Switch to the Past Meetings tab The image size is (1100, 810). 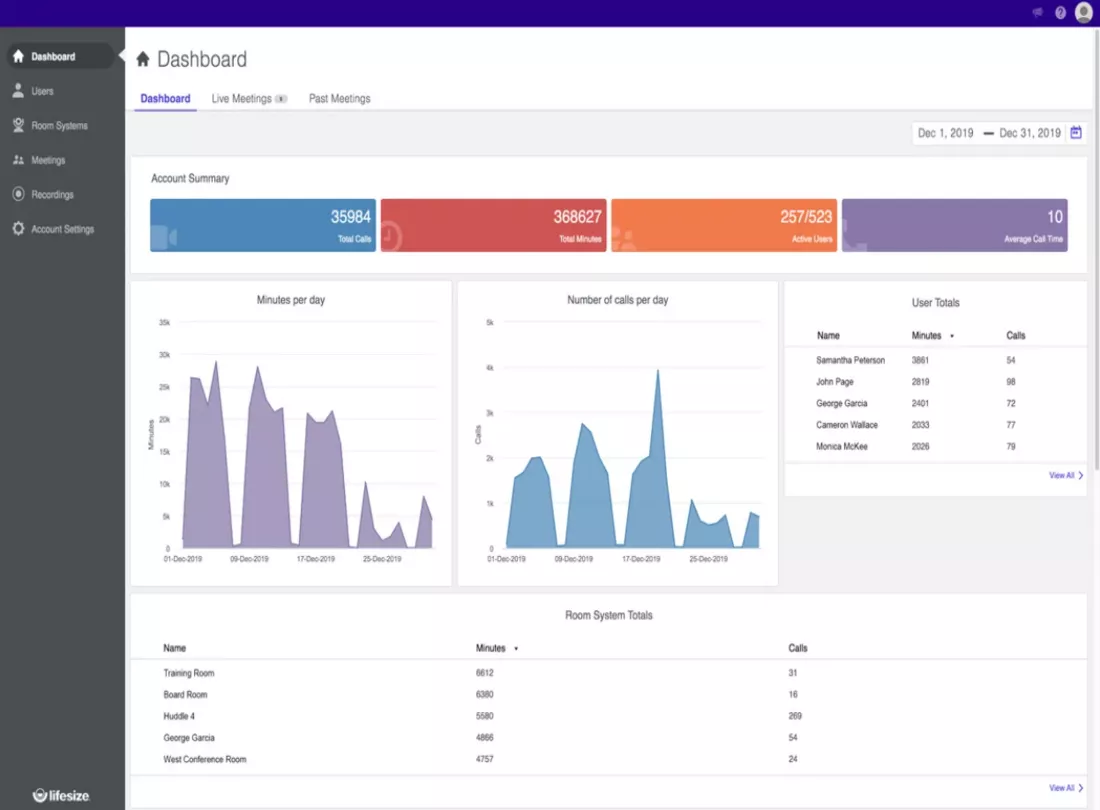[339, 99]
